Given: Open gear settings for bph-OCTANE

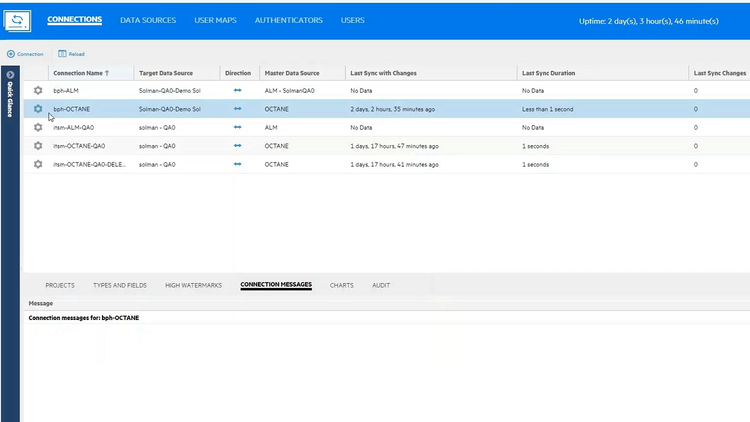Looking at the screenshot, I should (38, 109).
